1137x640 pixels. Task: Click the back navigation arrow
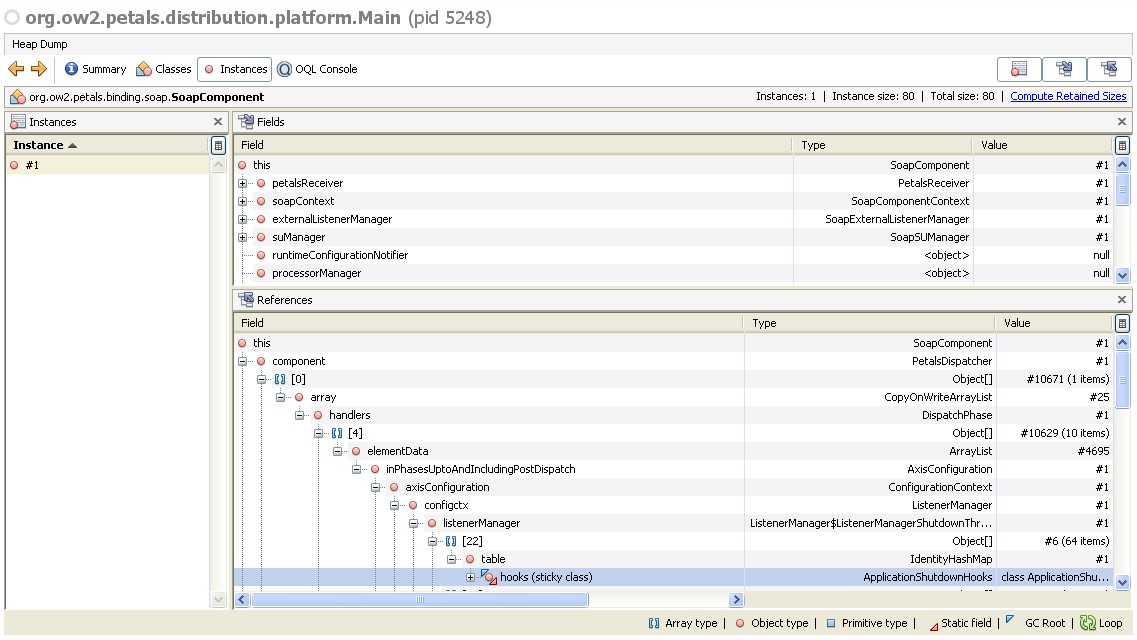point(16,69)
